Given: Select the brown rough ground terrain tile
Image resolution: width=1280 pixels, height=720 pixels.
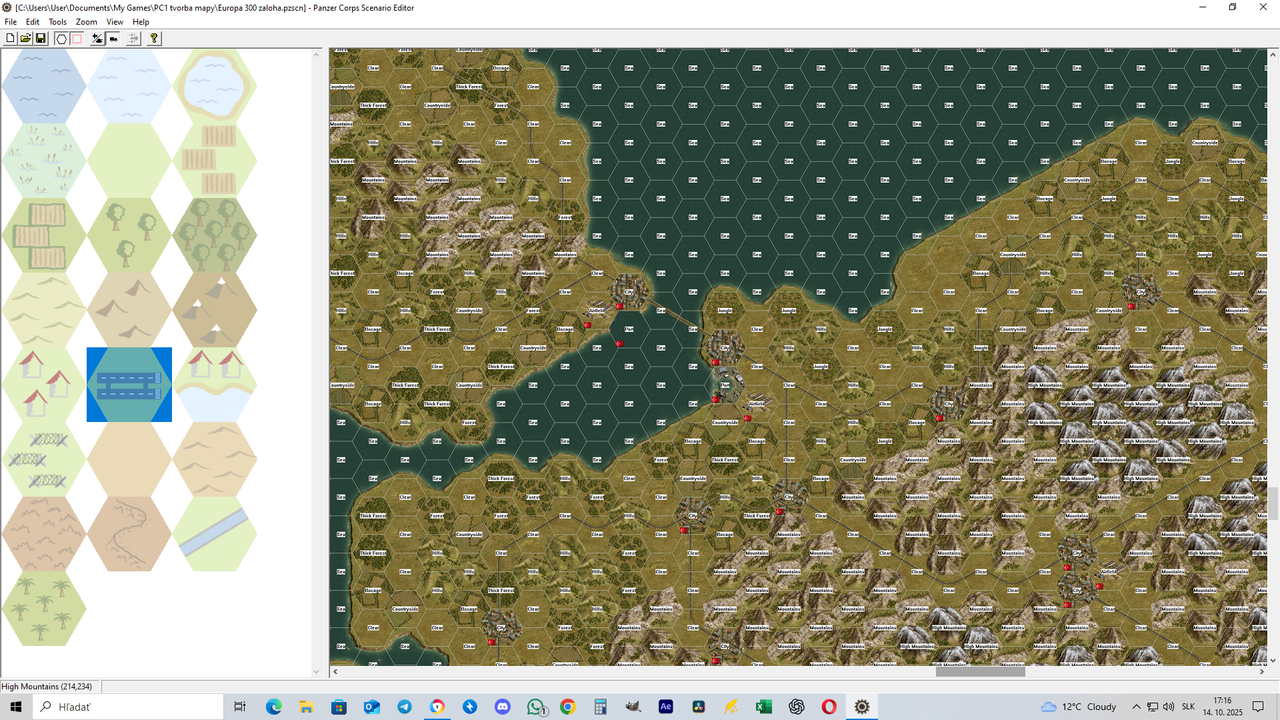Looking at the screenshot, I should tap(44, 534).
